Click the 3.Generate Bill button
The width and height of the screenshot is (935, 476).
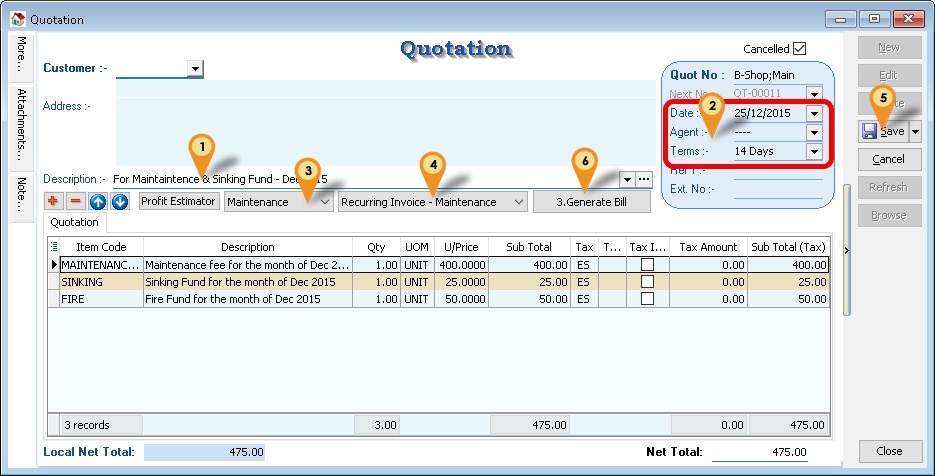click(591, 202)
